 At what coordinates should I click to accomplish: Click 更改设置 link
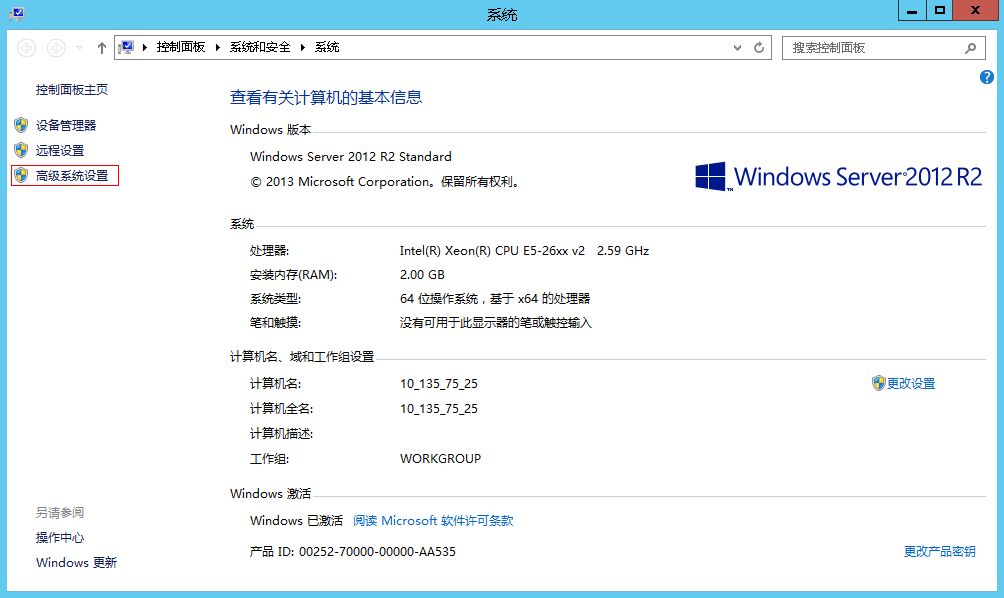pos(911,384)
